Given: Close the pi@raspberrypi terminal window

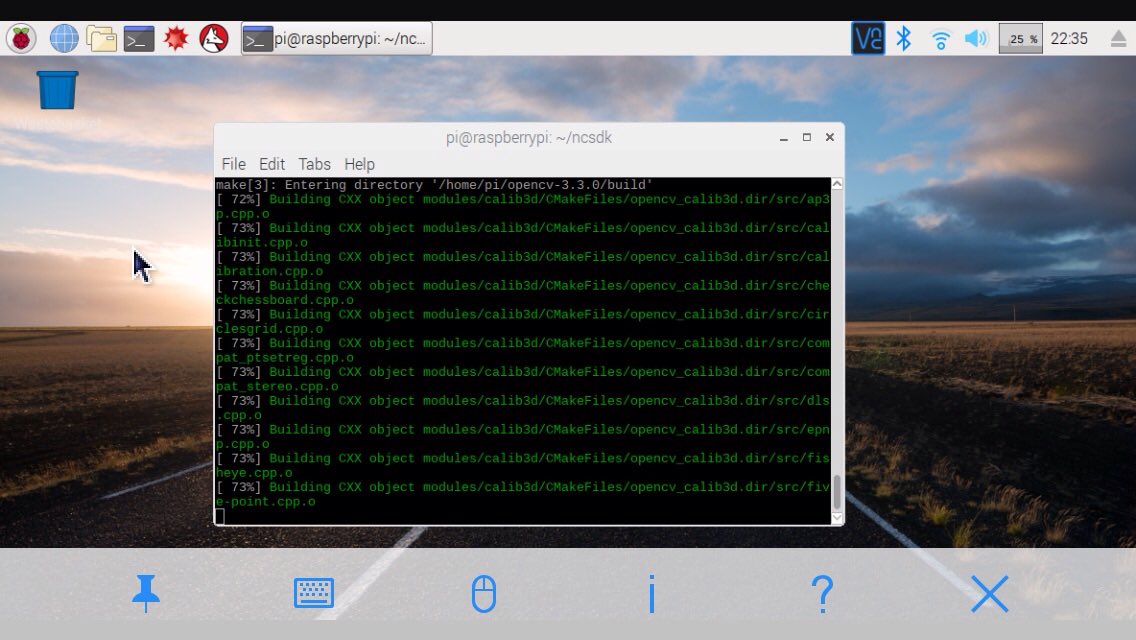Looking at the screenshot, I should tap(830, 137).
